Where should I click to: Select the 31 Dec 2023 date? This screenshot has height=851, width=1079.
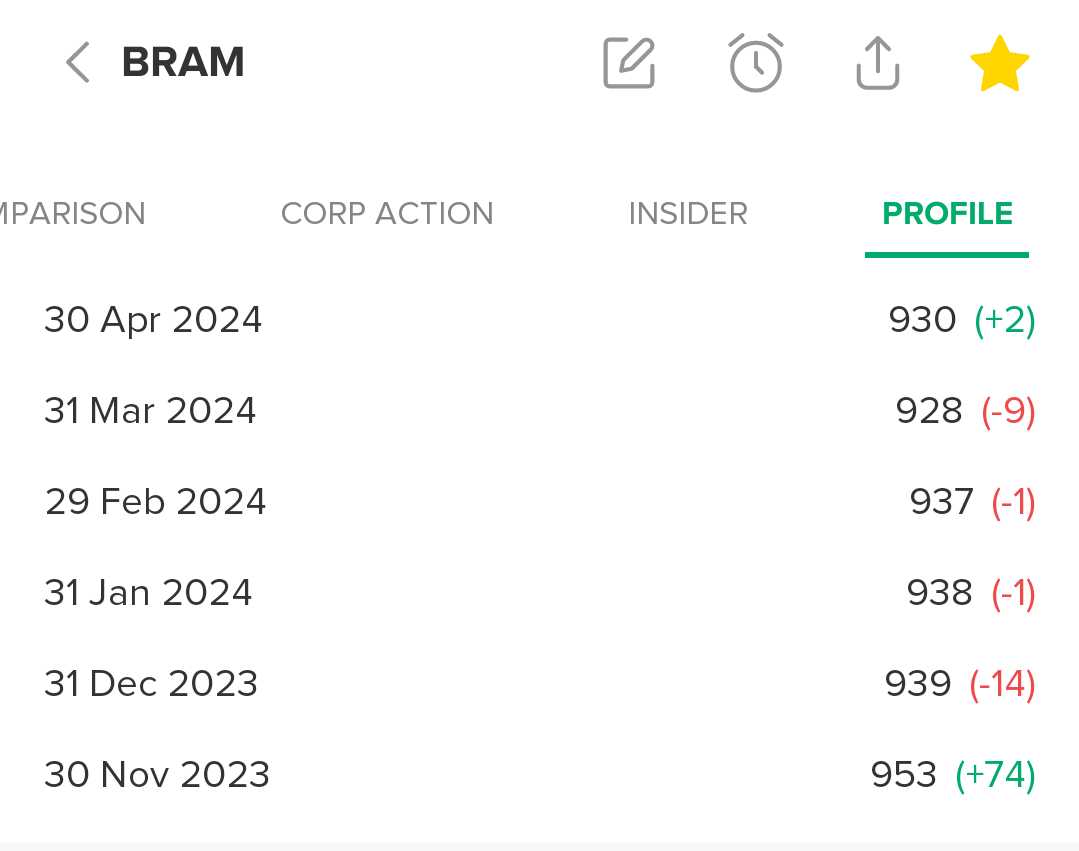tap(151, 684)
